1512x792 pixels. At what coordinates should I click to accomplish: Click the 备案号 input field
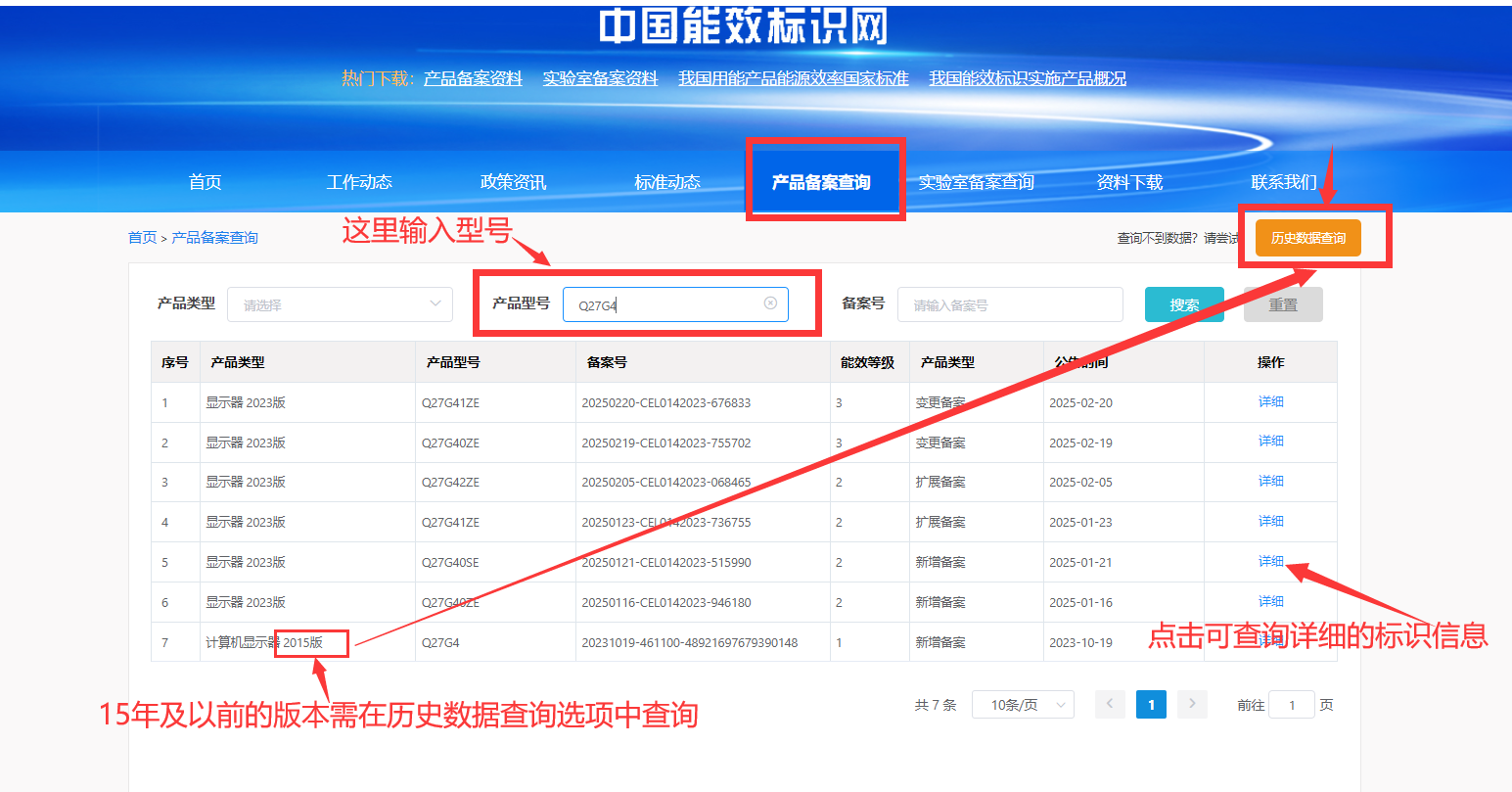pyautogui.click(x=1009, y=304)
